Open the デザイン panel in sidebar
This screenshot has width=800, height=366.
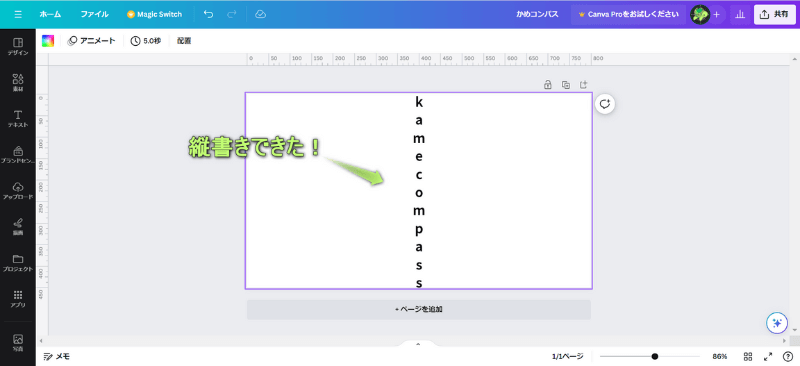click(x=18, y=46)
